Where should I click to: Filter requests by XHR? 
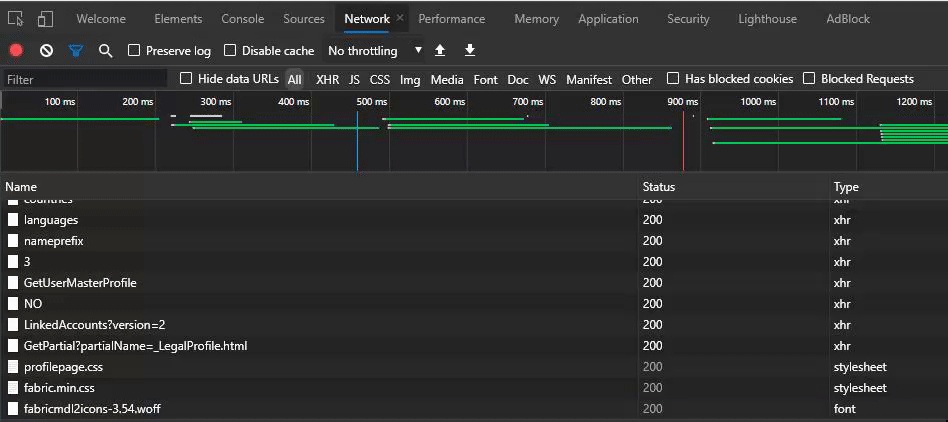328,79
